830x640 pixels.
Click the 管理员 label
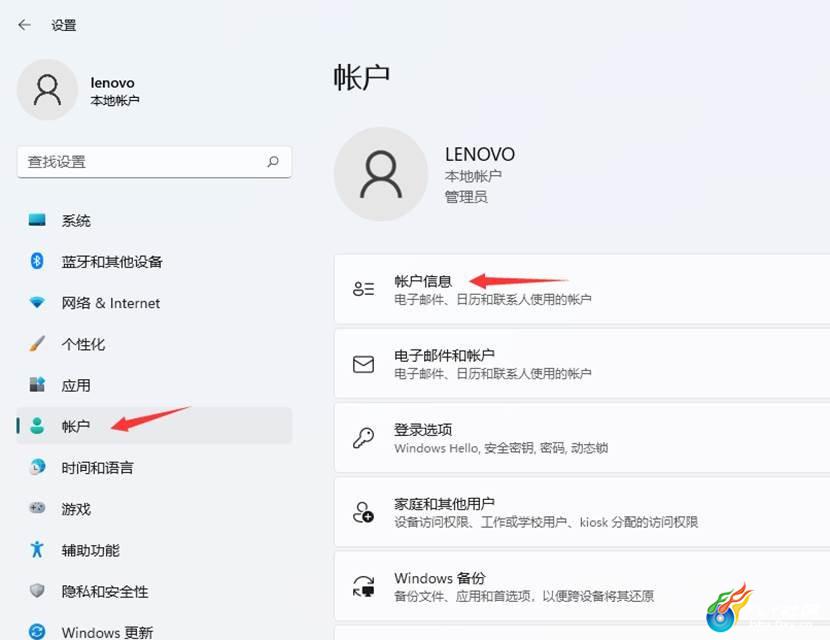(466, 197)
